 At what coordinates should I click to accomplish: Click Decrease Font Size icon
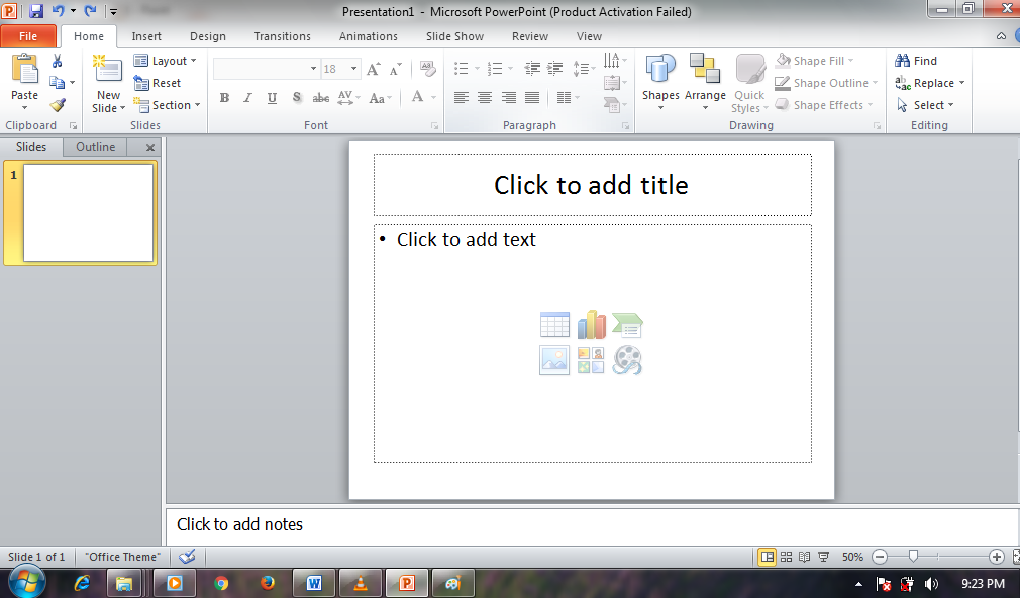(x=396, y=69)
